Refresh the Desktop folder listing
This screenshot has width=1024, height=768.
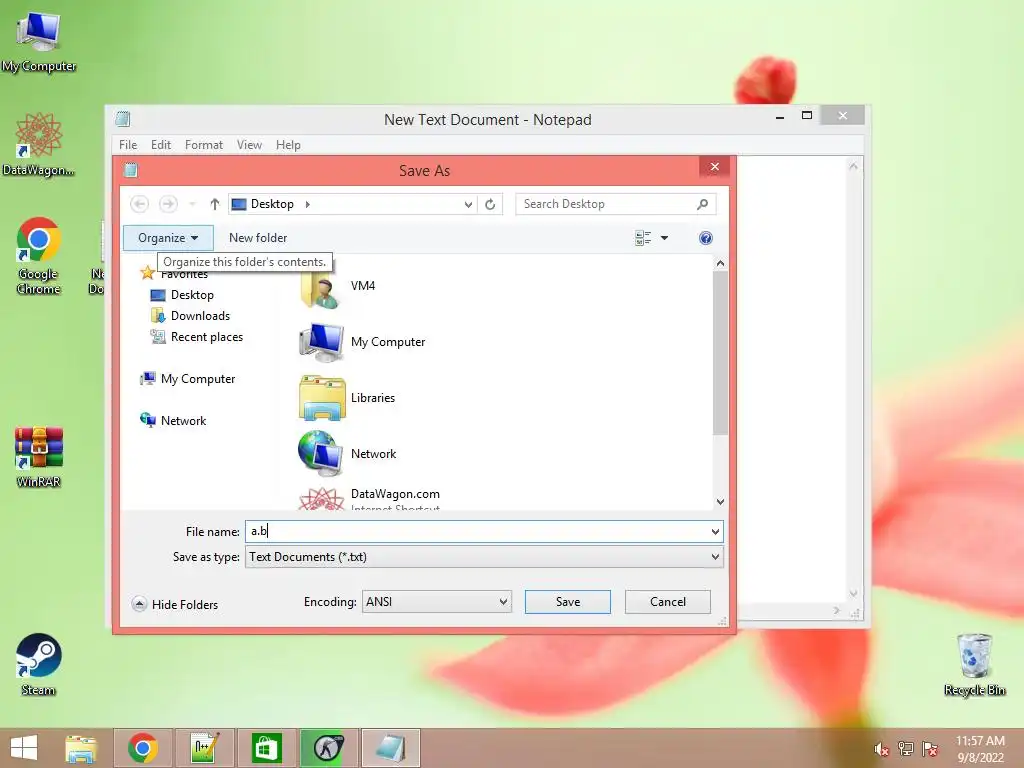point(490,204)
